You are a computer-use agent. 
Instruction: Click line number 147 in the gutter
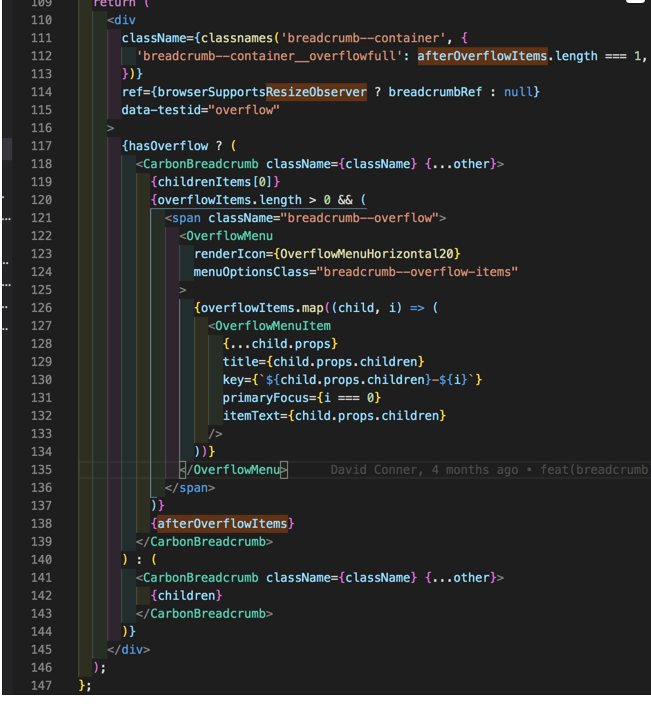pos(41,685)
